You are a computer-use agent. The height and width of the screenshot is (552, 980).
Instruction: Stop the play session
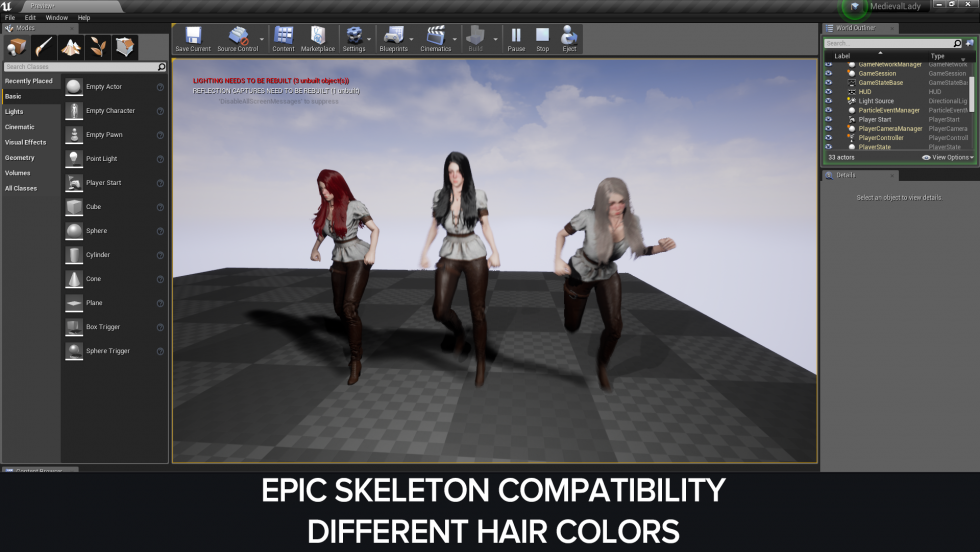(x=542, y=37)
